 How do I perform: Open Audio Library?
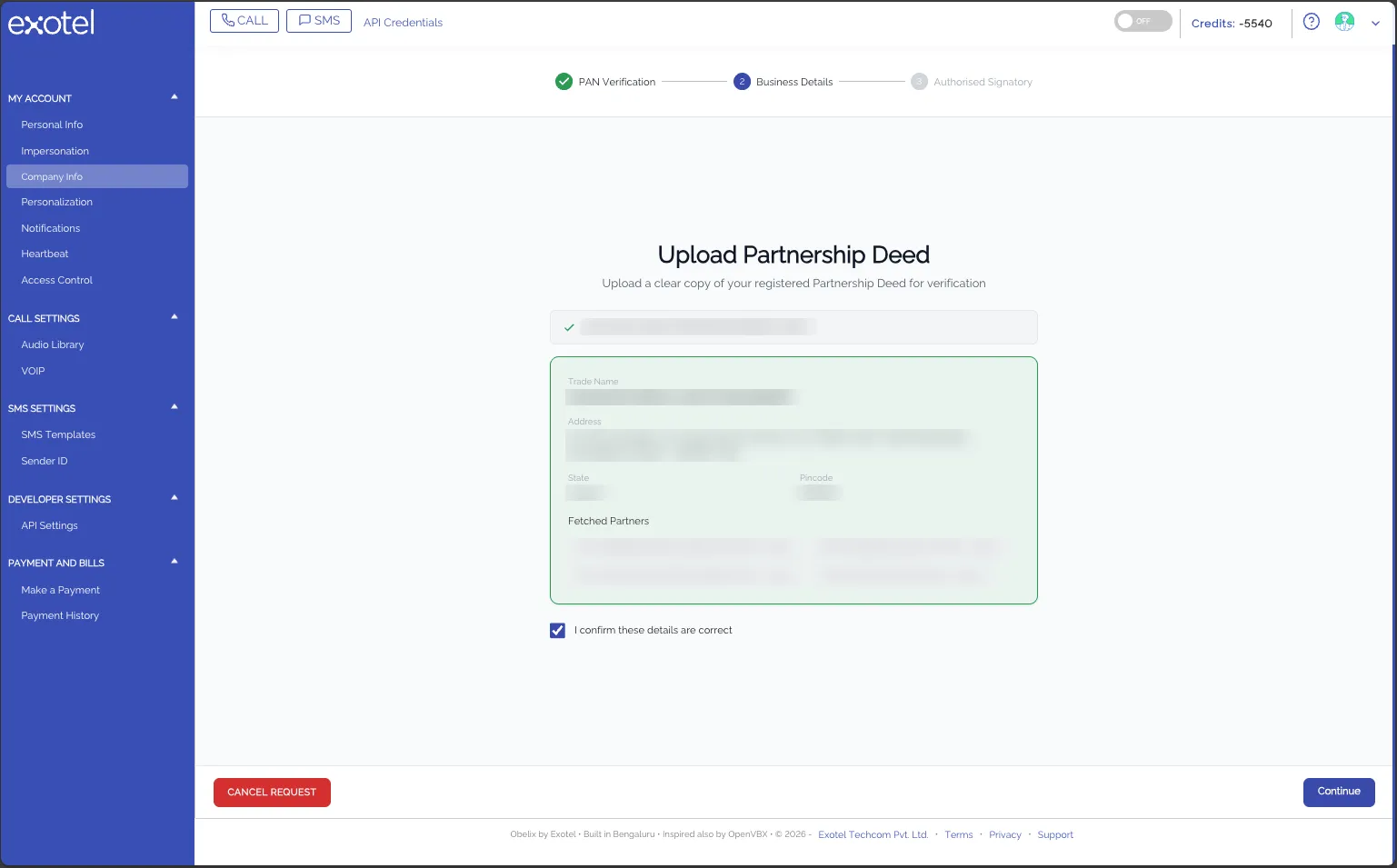(53, 344)
